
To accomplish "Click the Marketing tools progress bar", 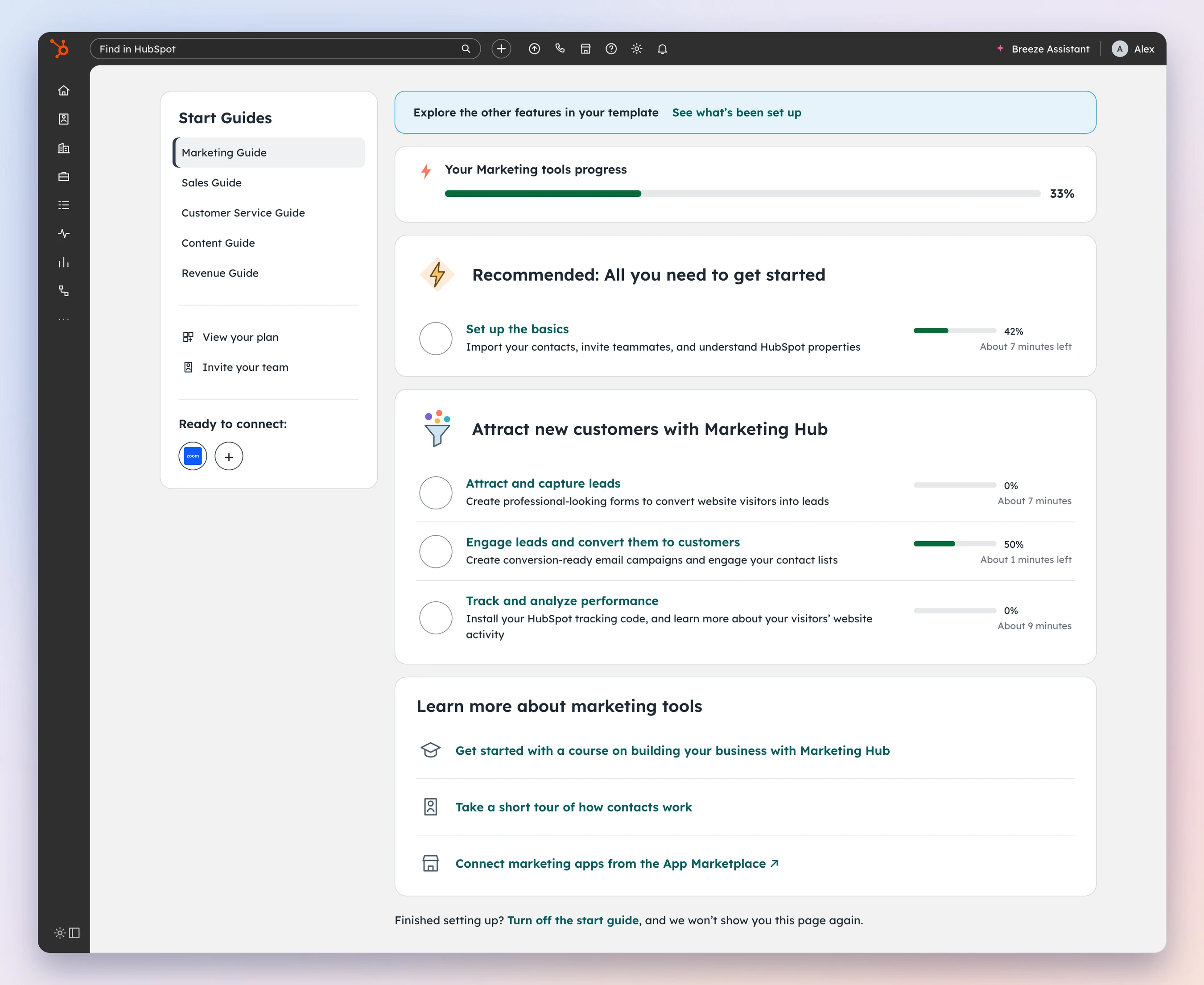I will [742, 194].
